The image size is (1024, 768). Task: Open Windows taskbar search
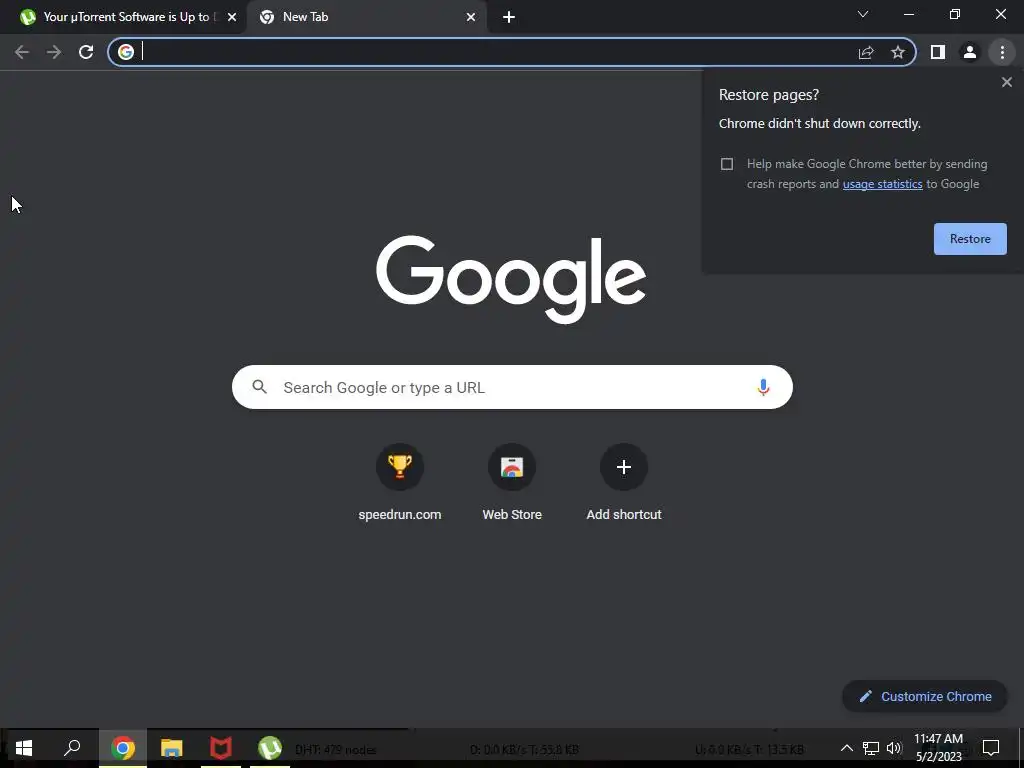point(72,748)
